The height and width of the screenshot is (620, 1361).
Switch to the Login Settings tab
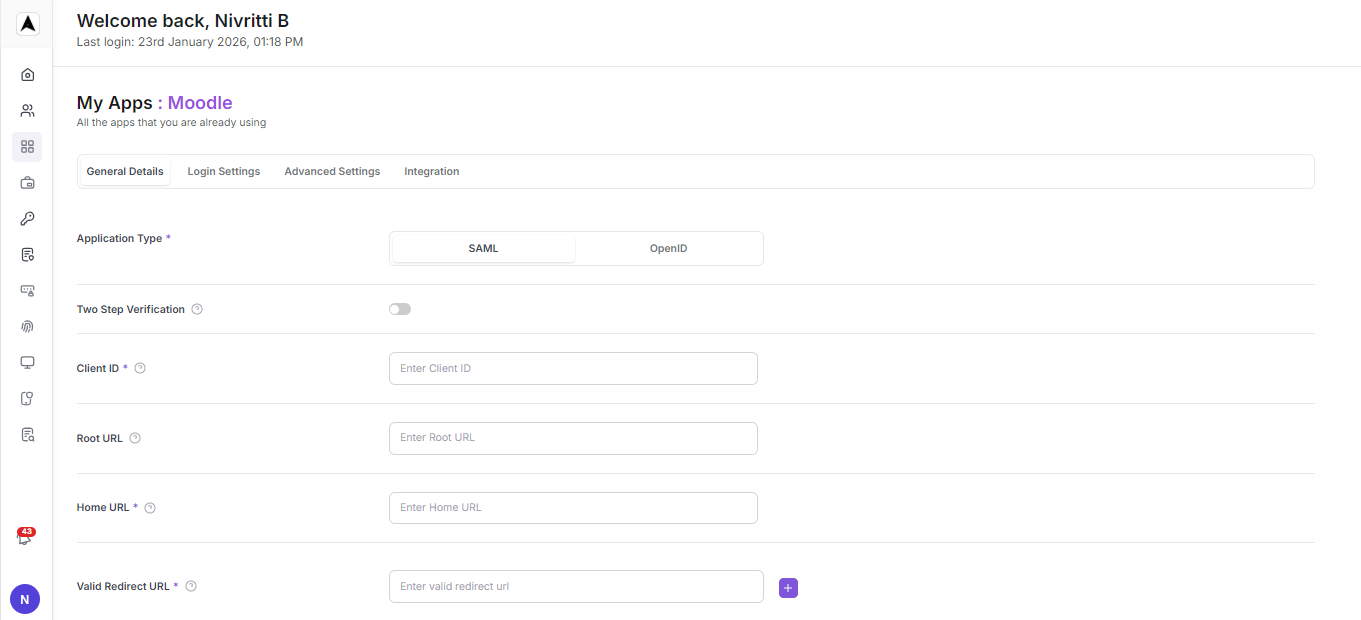point(223,171)
